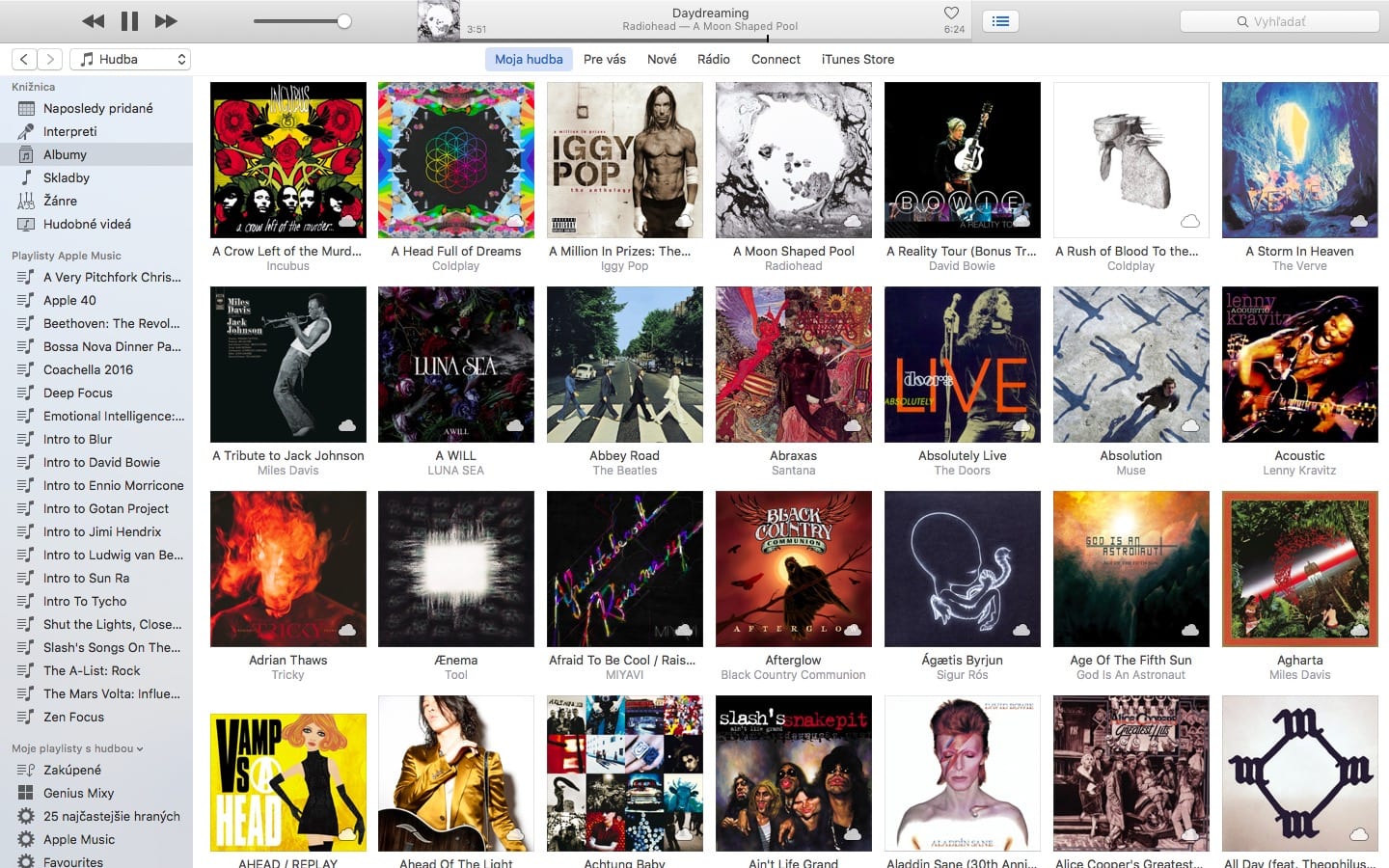Click the song progress bar
The image size is (1389, 868).
(x=714, y=40)
